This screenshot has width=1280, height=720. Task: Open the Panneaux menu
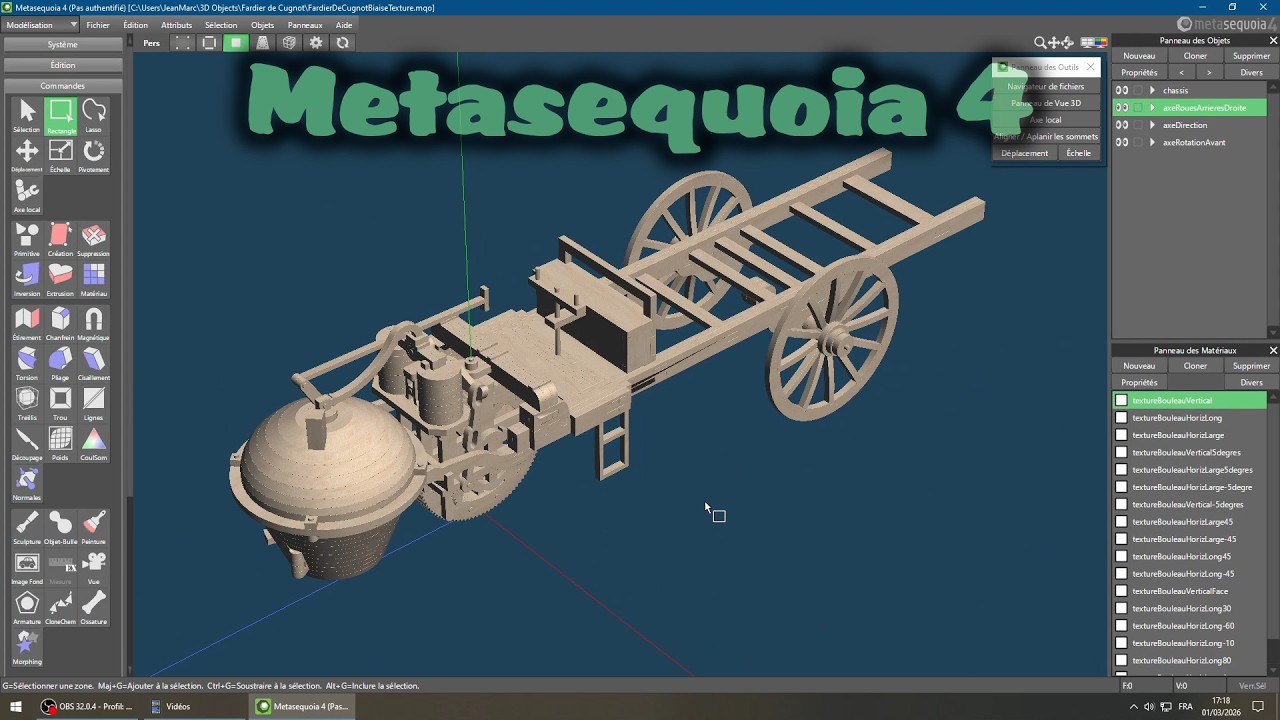click(305, 25)
